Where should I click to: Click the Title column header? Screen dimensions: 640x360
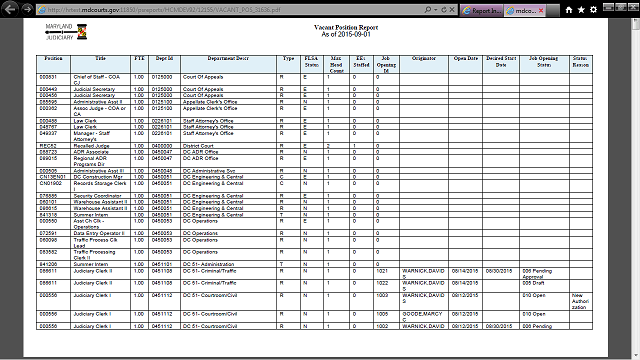(x=100, y=64)
